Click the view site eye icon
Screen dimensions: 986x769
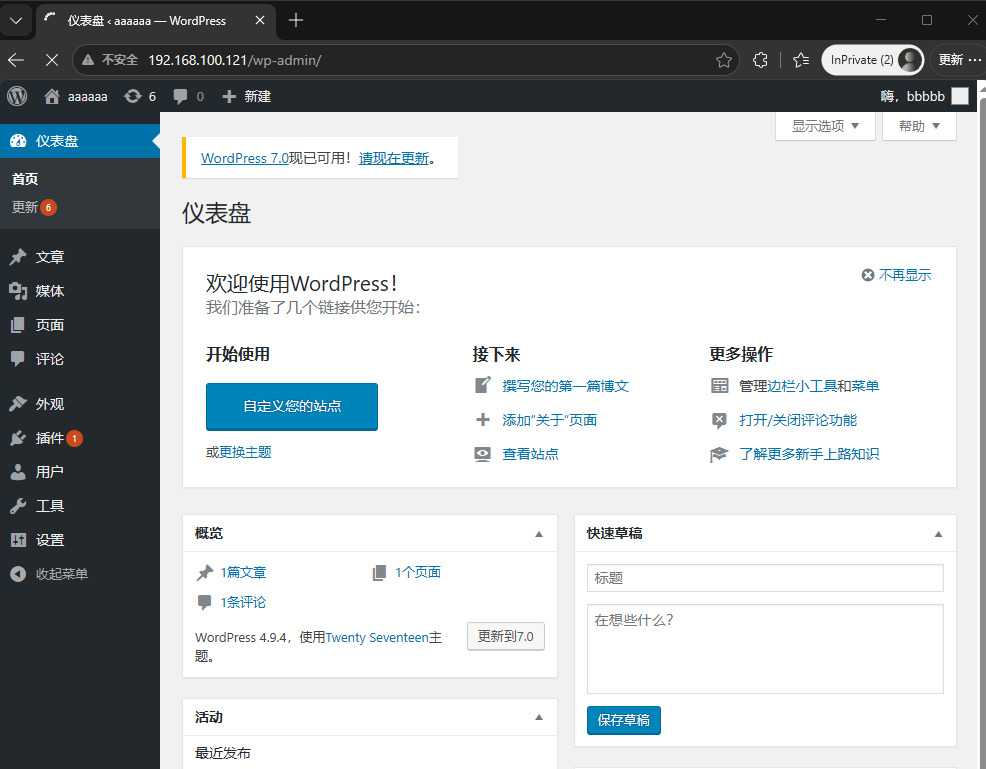pos(482,454)
